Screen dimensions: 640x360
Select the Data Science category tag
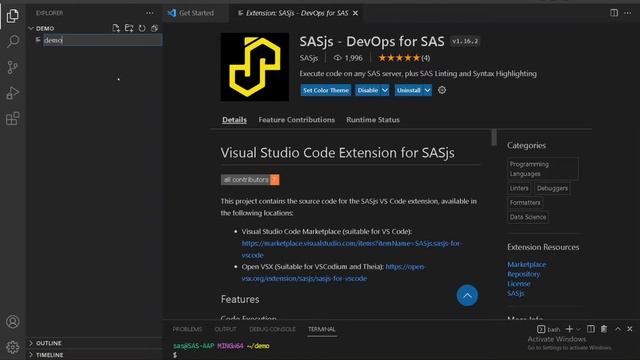tap(528, 217)
